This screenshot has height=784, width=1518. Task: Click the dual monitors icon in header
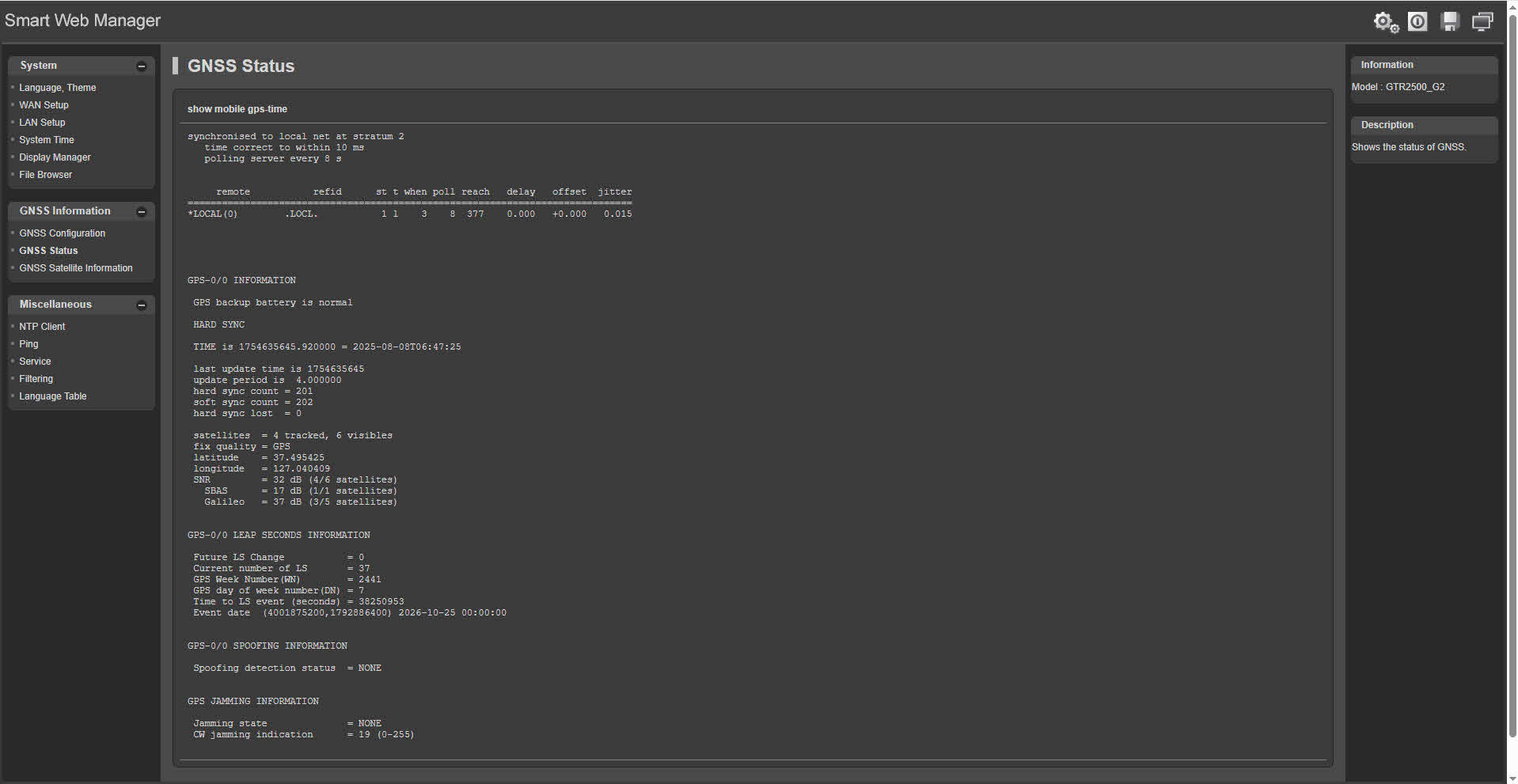point(1482,22)
